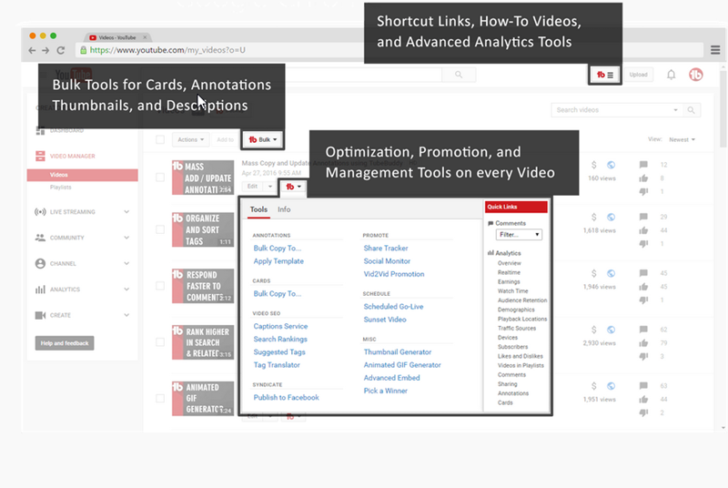Viewport: 728px width, 488px height.
Task: Open the Chrome hamburger menu icon
Action: pos(714,50)
